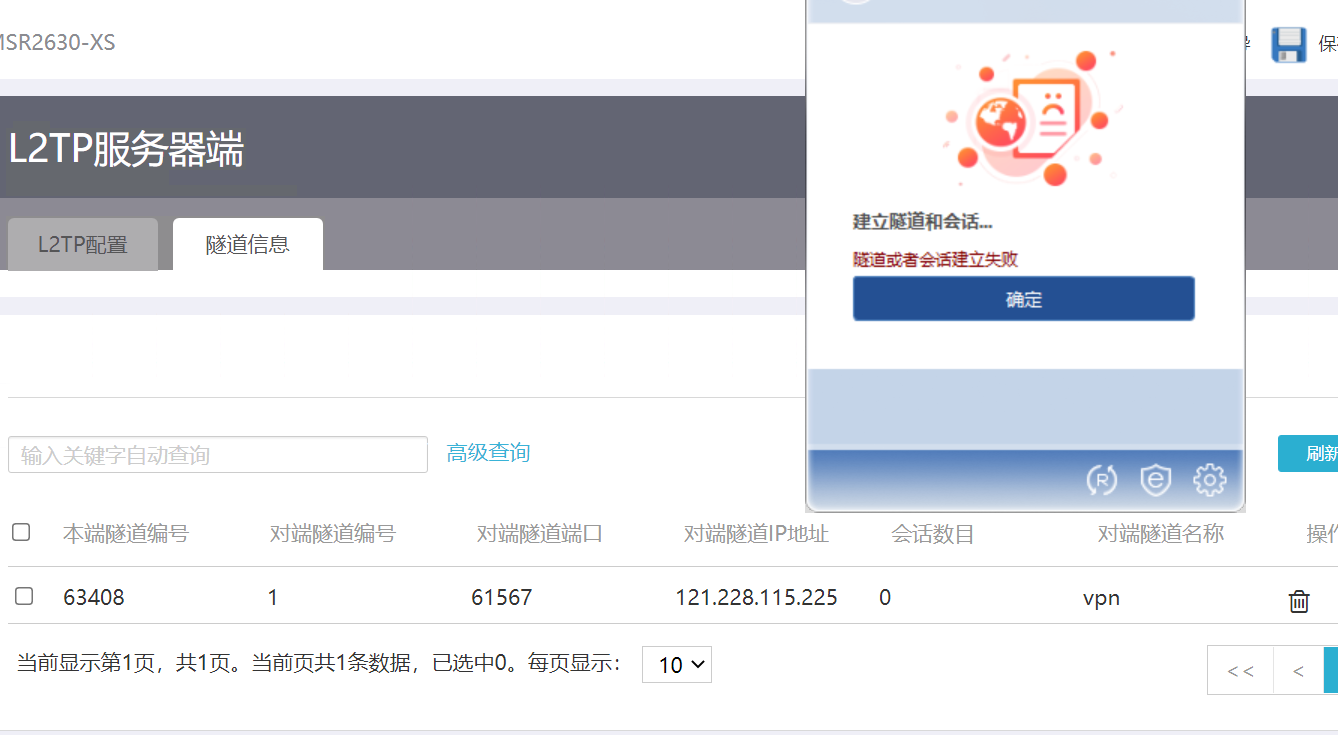Go to first page with << button
The width and height of the screenshot is (1338, 735).
tap(1241, 670)
